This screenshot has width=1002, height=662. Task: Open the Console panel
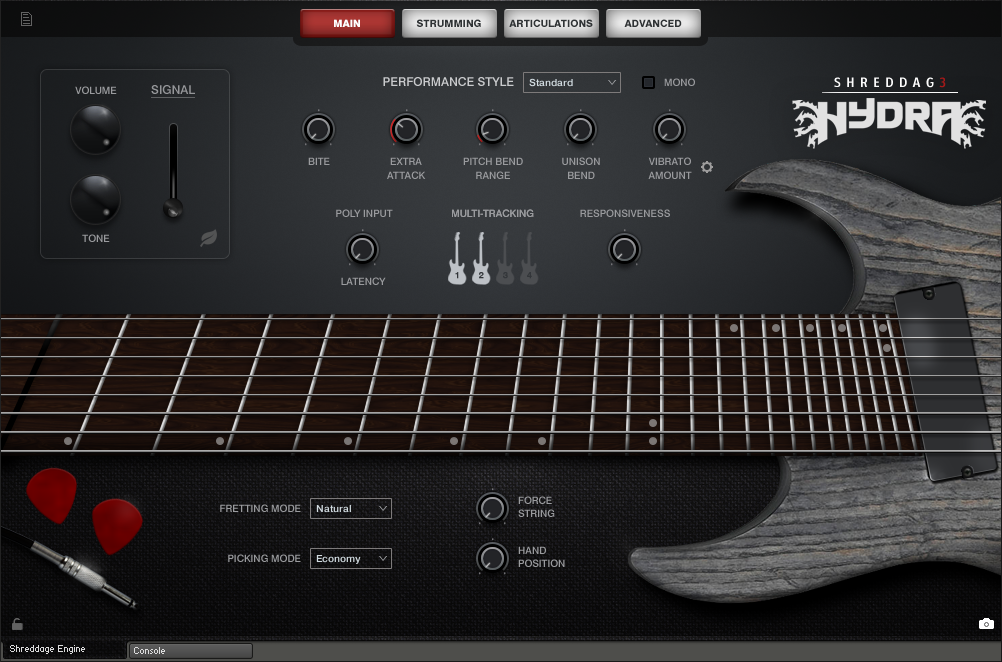pos(189,650)
